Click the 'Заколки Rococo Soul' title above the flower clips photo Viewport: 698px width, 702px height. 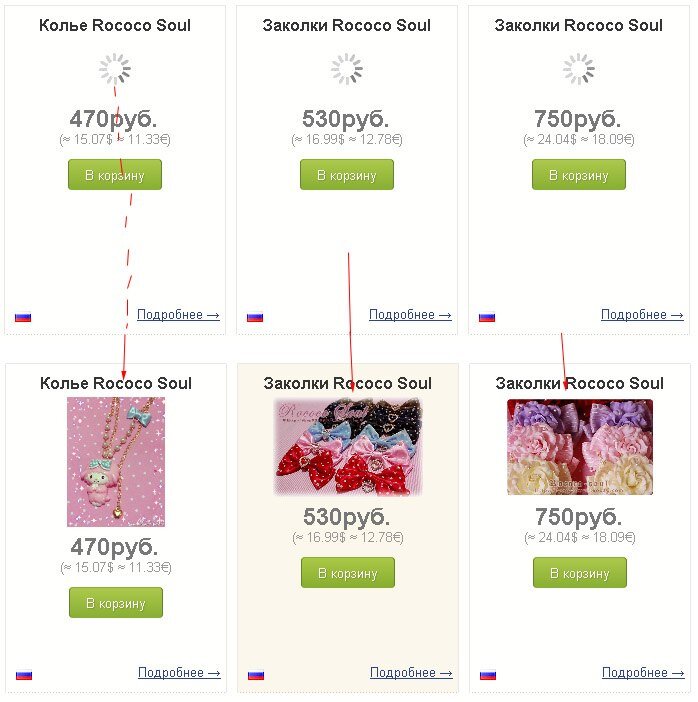[580, 383]
